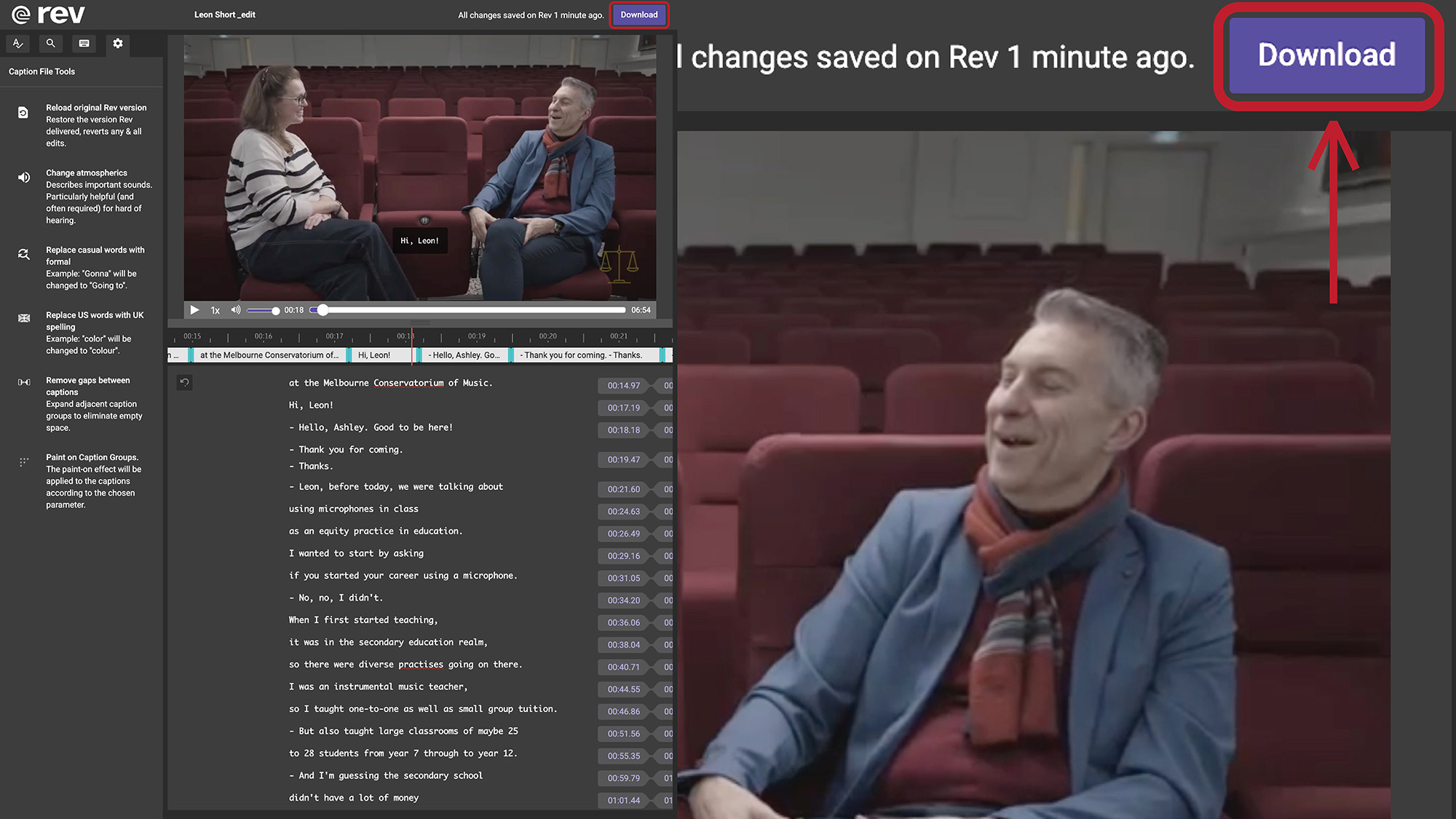Click caption 'When I first started teaching,'
Screen dimensions: 1456x819
click(363, 620)
